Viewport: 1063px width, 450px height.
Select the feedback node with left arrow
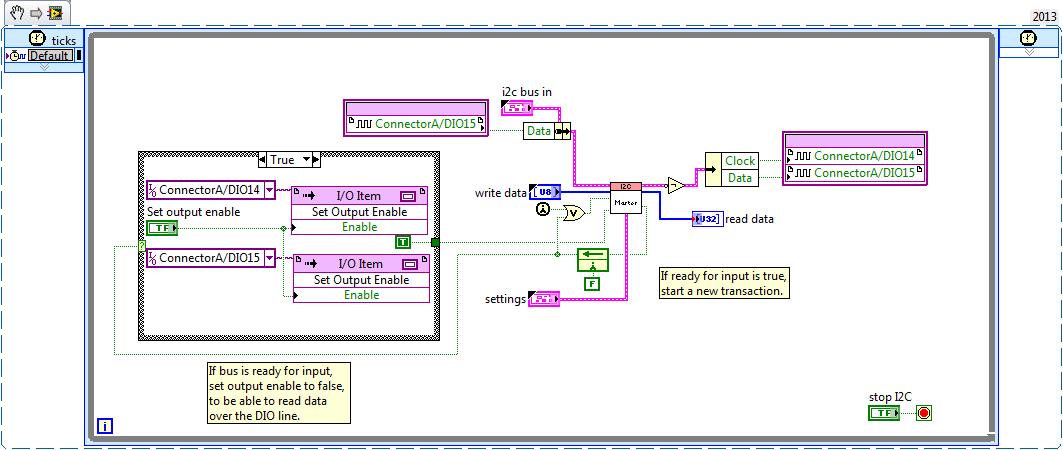point(593,258)
